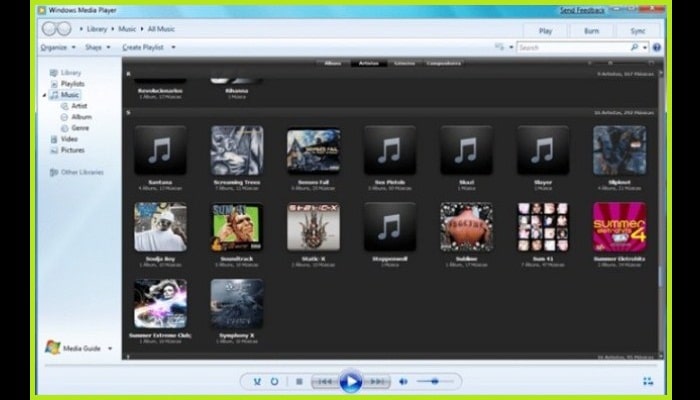
Task: Expand the search options dropdown arrow
Action: click(x=645, y=47)
